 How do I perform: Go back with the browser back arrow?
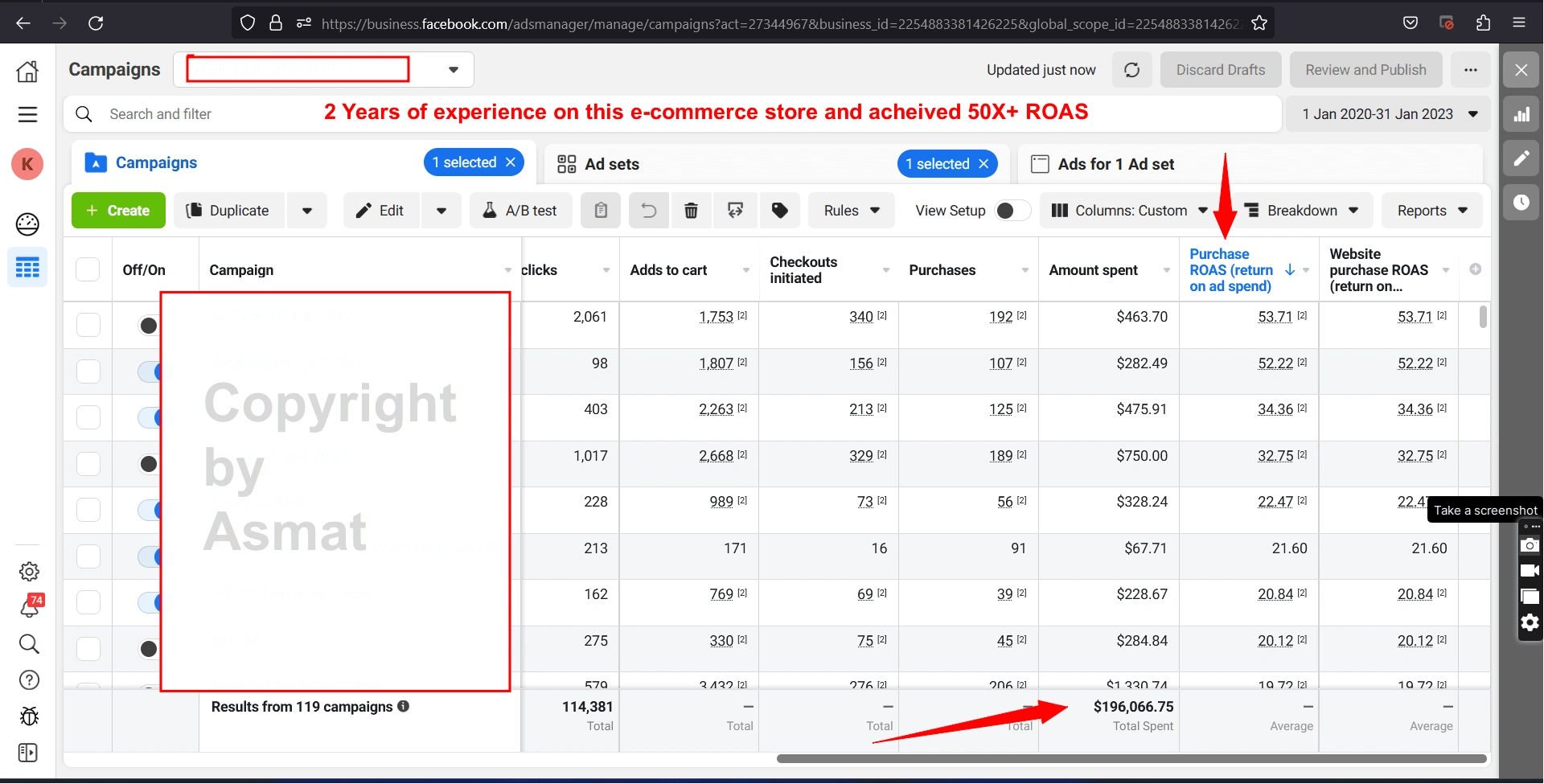[23, 23]
